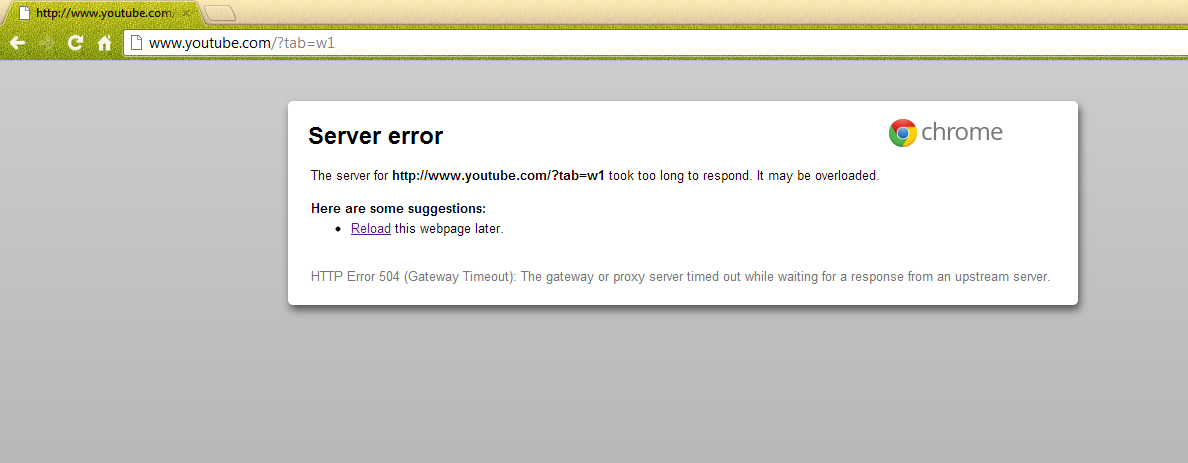Click the gray chrome wordmark text
This screenshot has height=463, width=1188.
click(962, 133)
